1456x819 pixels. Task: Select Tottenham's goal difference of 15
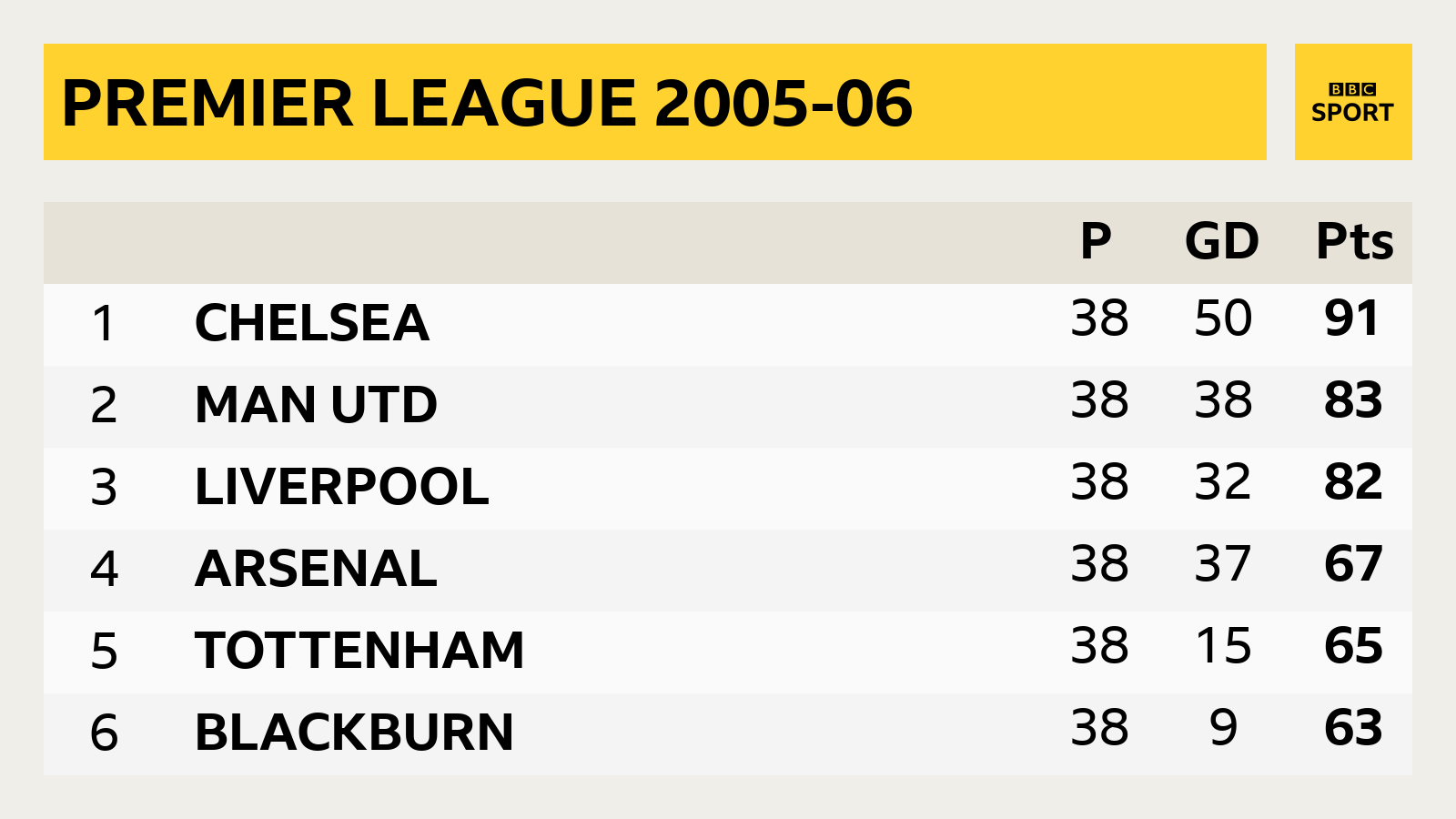(1223, 646)
